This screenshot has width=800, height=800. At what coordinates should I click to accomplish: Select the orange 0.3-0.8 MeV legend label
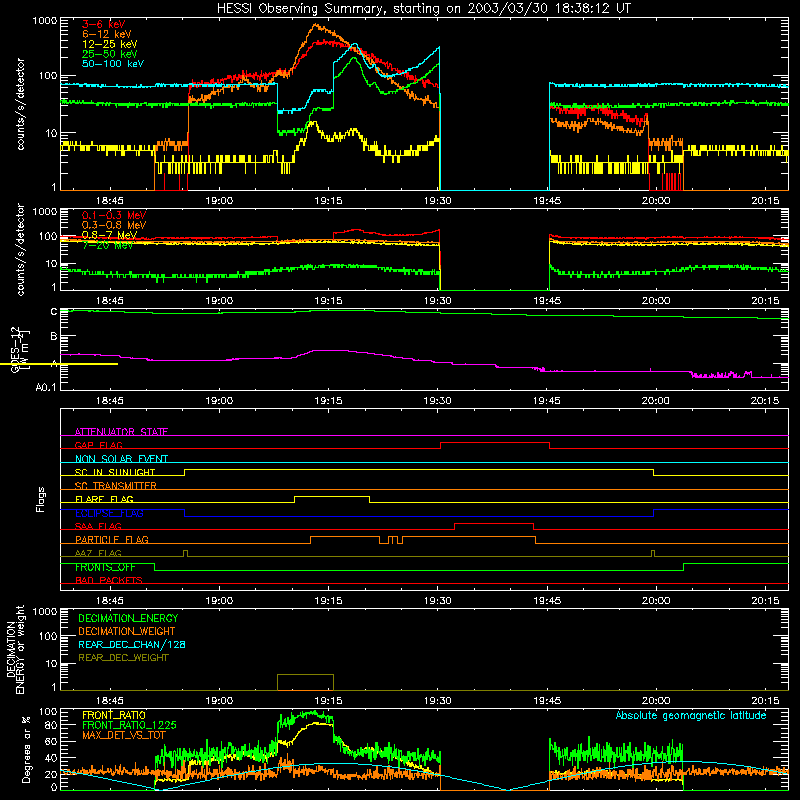point(114,225)
